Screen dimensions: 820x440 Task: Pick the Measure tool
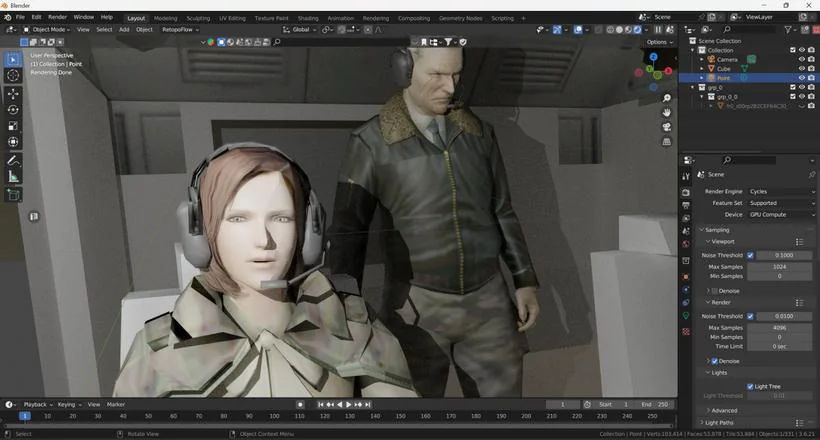click(x=13, y=177)
